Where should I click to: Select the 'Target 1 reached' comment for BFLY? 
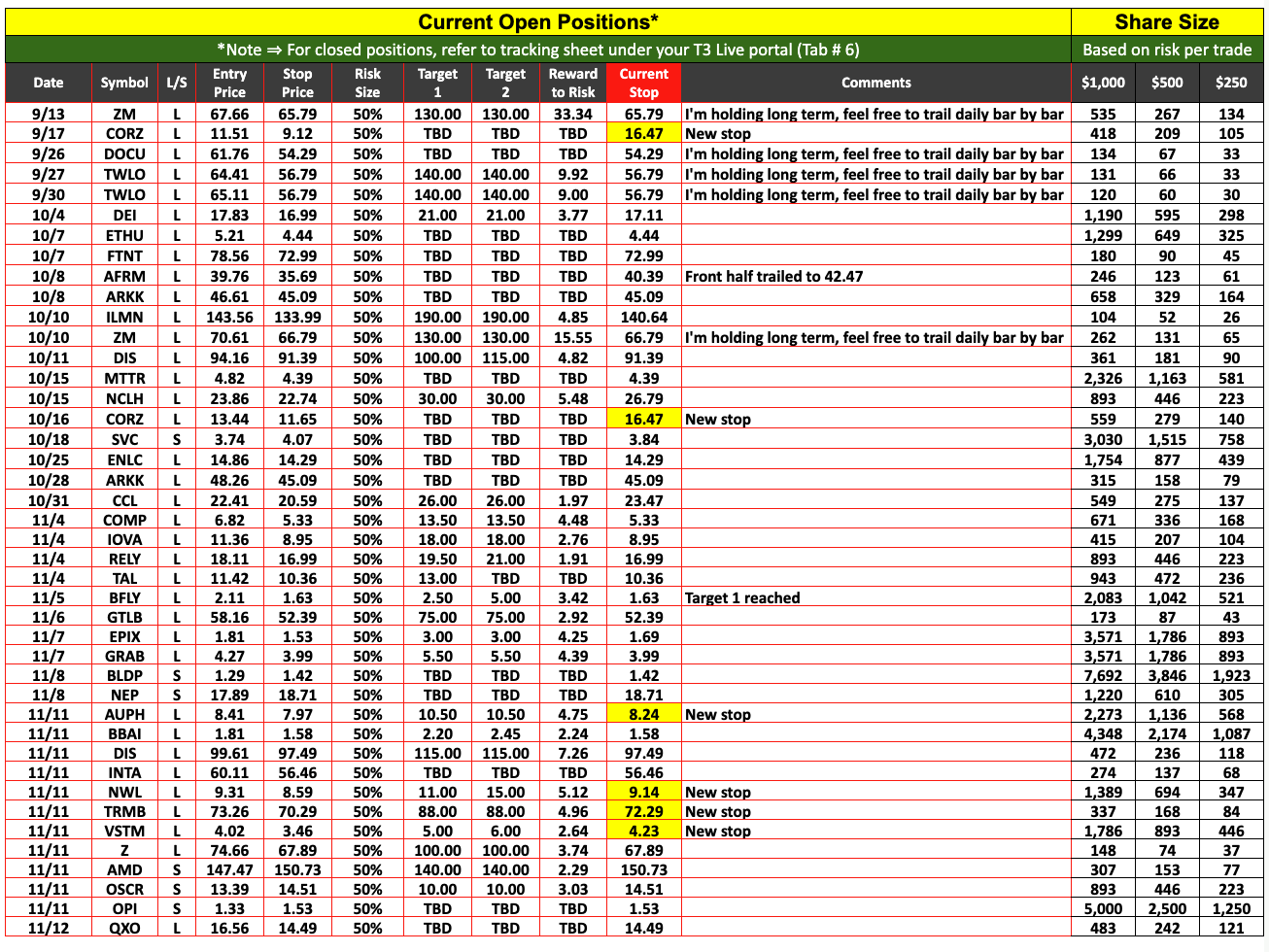pos(742,598)
